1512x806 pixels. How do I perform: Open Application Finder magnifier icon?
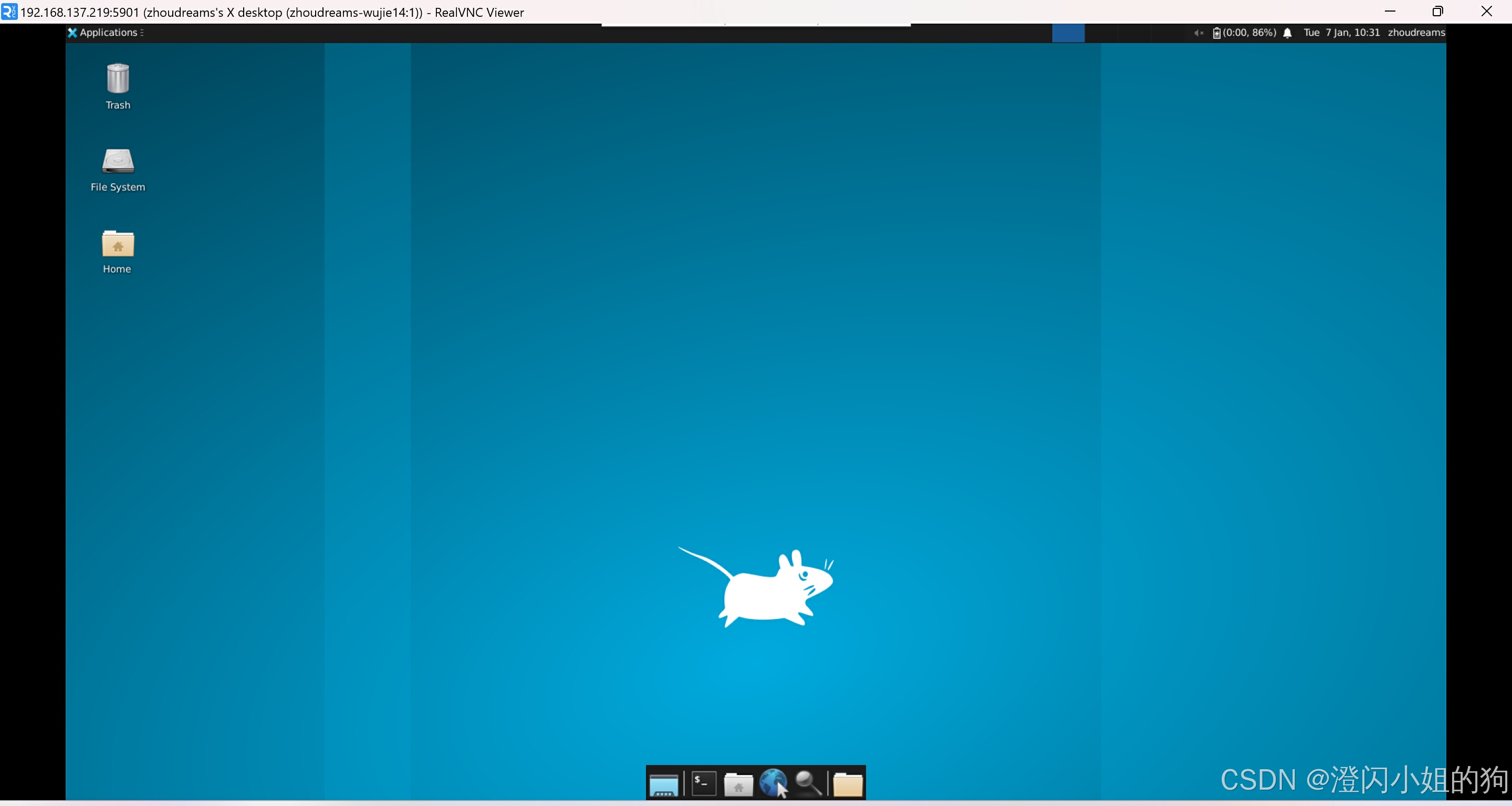808,783
